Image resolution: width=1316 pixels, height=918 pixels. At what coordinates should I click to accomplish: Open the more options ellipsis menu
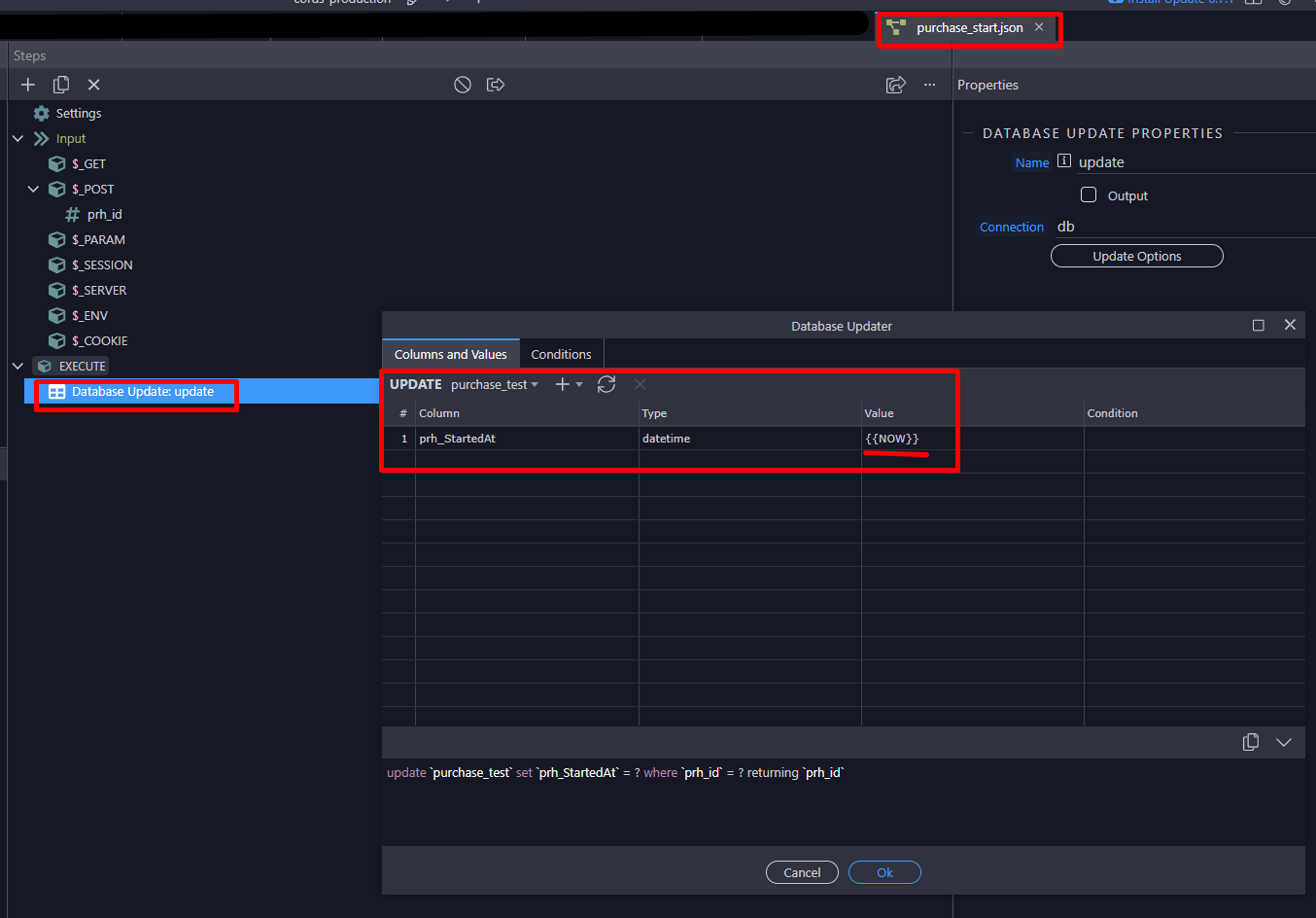point(930,85)
